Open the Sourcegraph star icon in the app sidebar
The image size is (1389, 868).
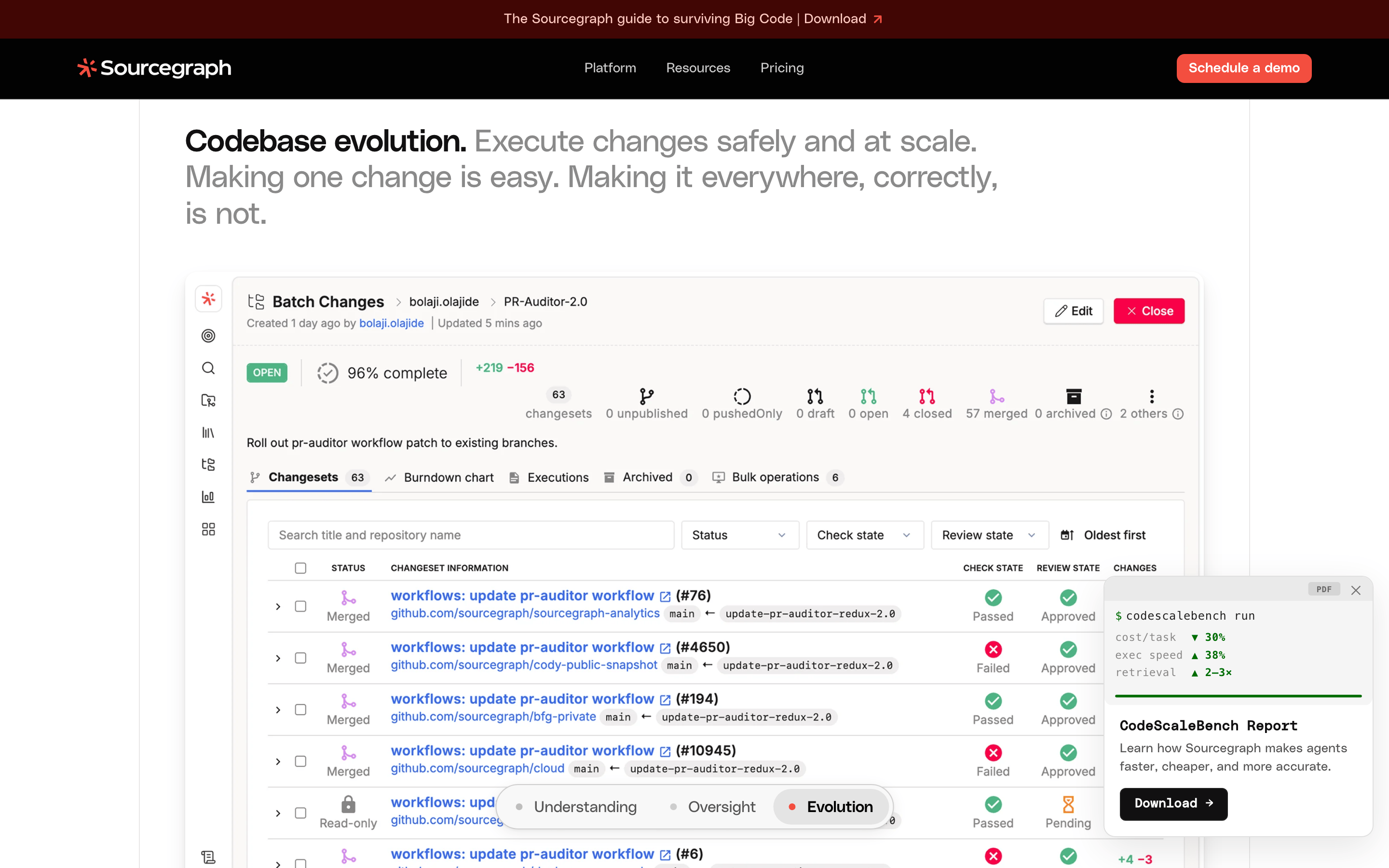pos(208,299)
